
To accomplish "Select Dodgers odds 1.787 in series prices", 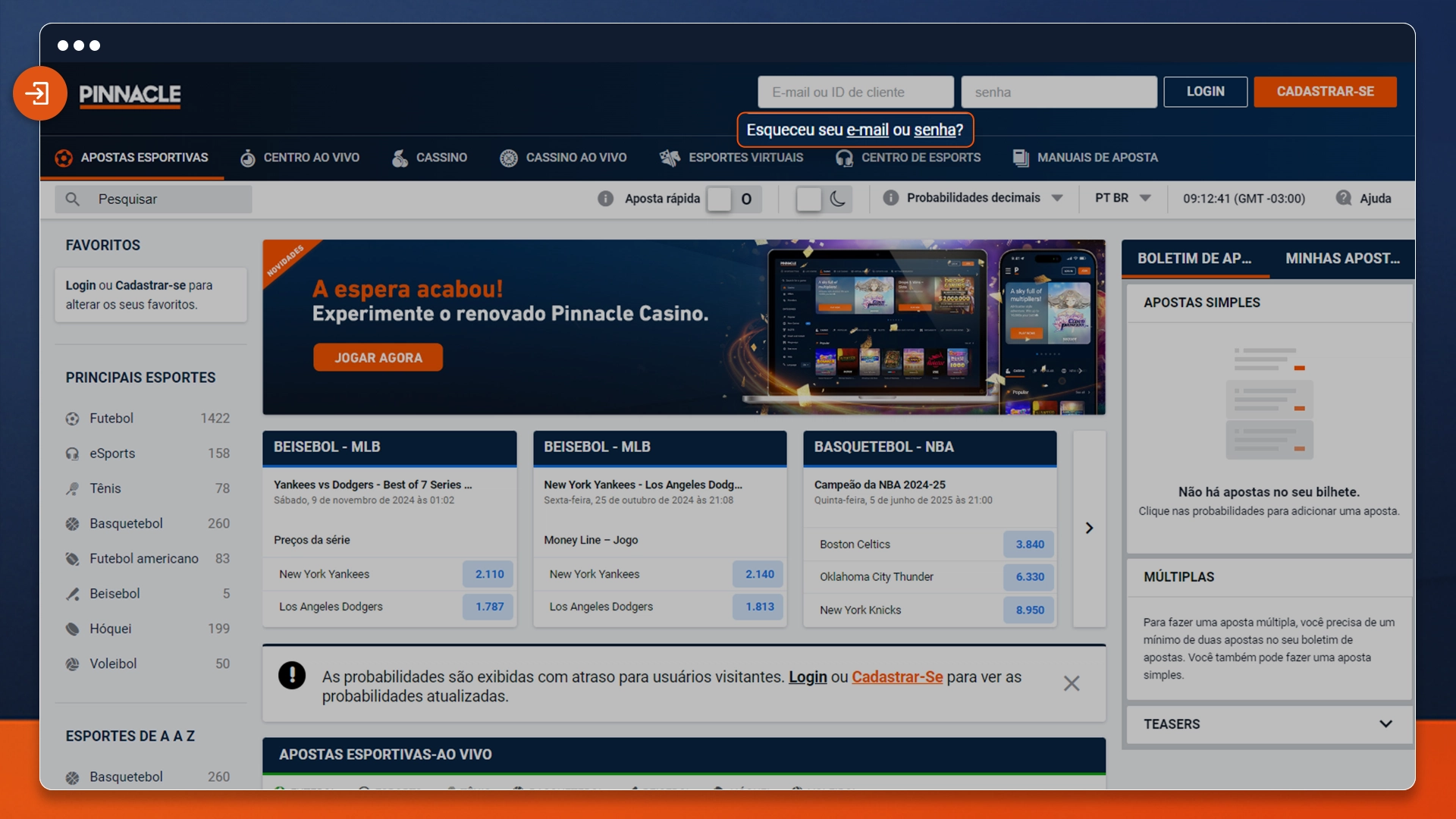I will click(x=489, y=607).
